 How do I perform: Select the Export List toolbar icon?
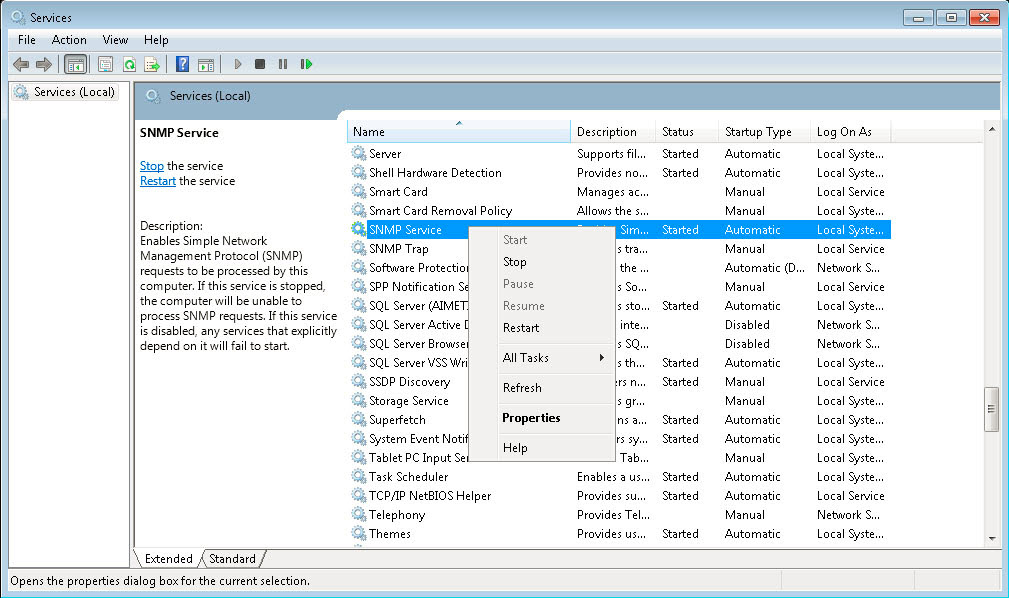[152, 64]
